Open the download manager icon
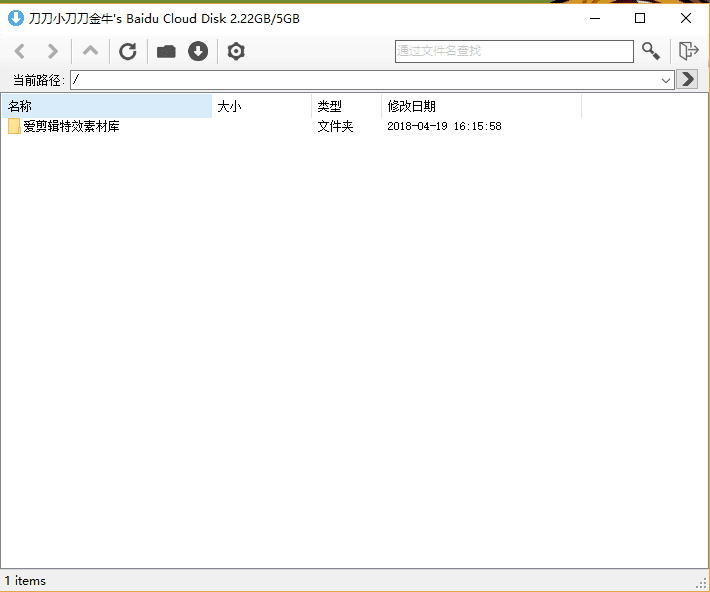 [198, 51]
